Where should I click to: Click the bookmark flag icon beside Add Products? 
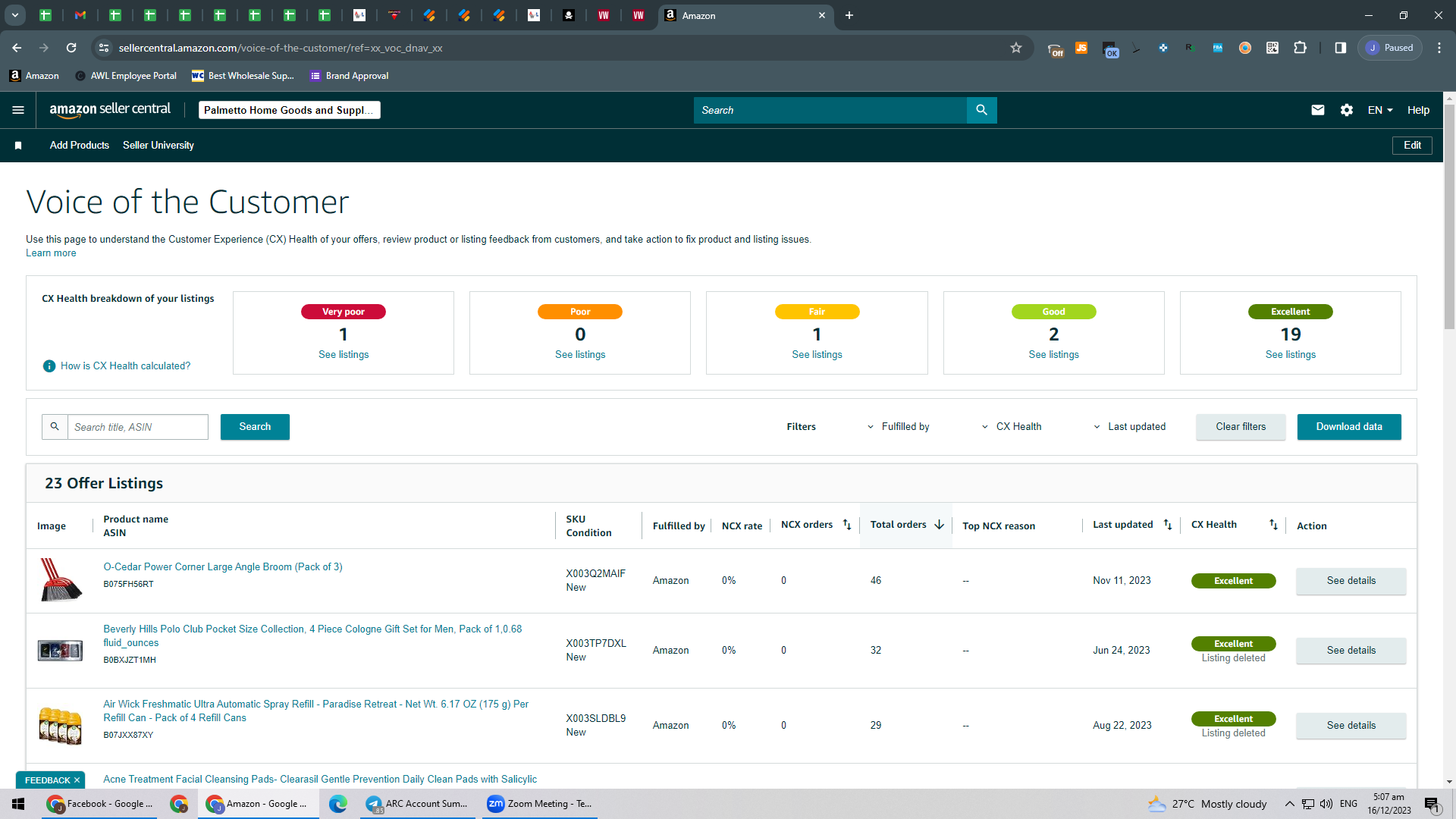[18, 146]
